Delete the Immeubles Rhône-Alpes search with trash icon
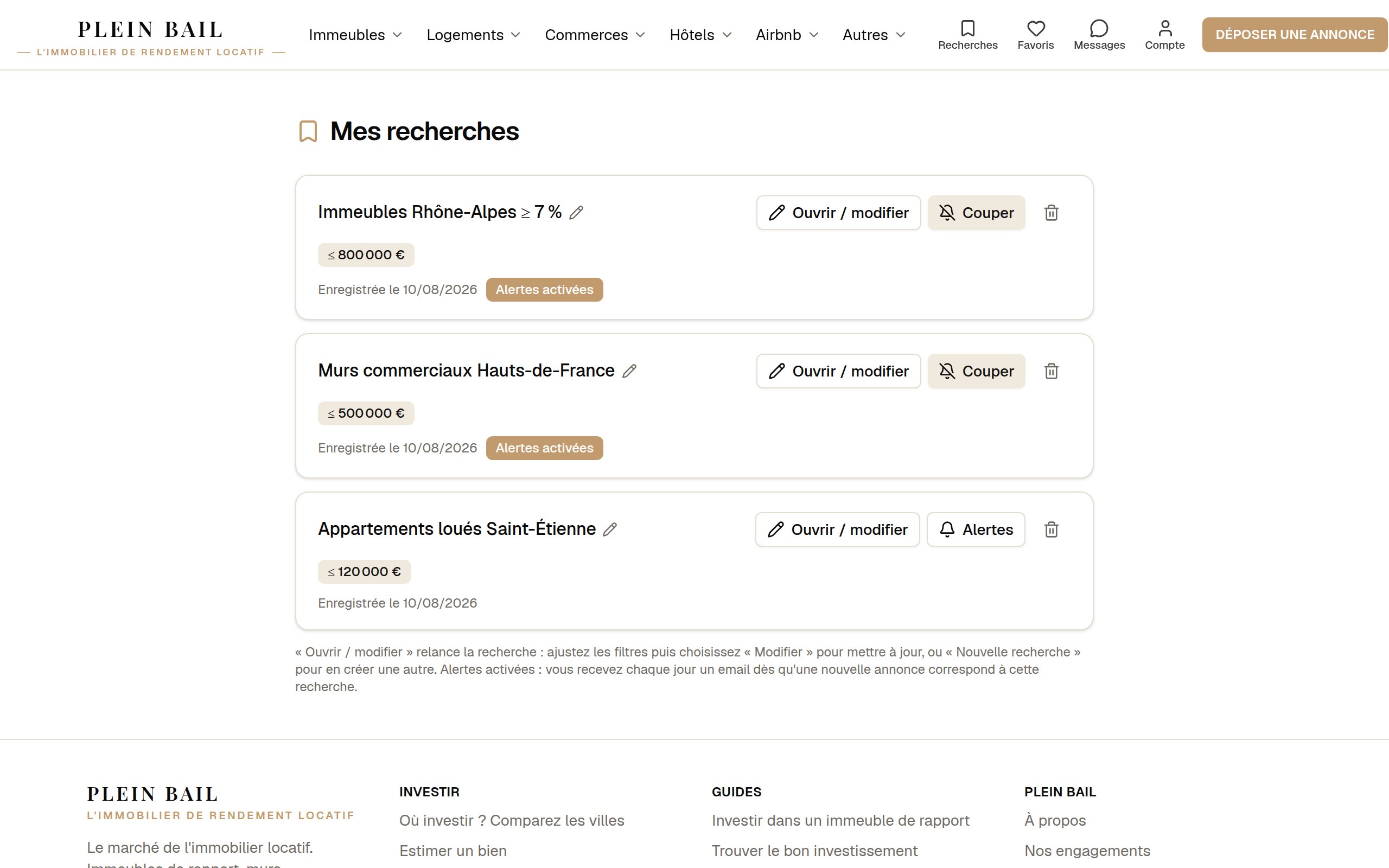The height and width of the screenshot is (868, 1389). [1051, 213]
